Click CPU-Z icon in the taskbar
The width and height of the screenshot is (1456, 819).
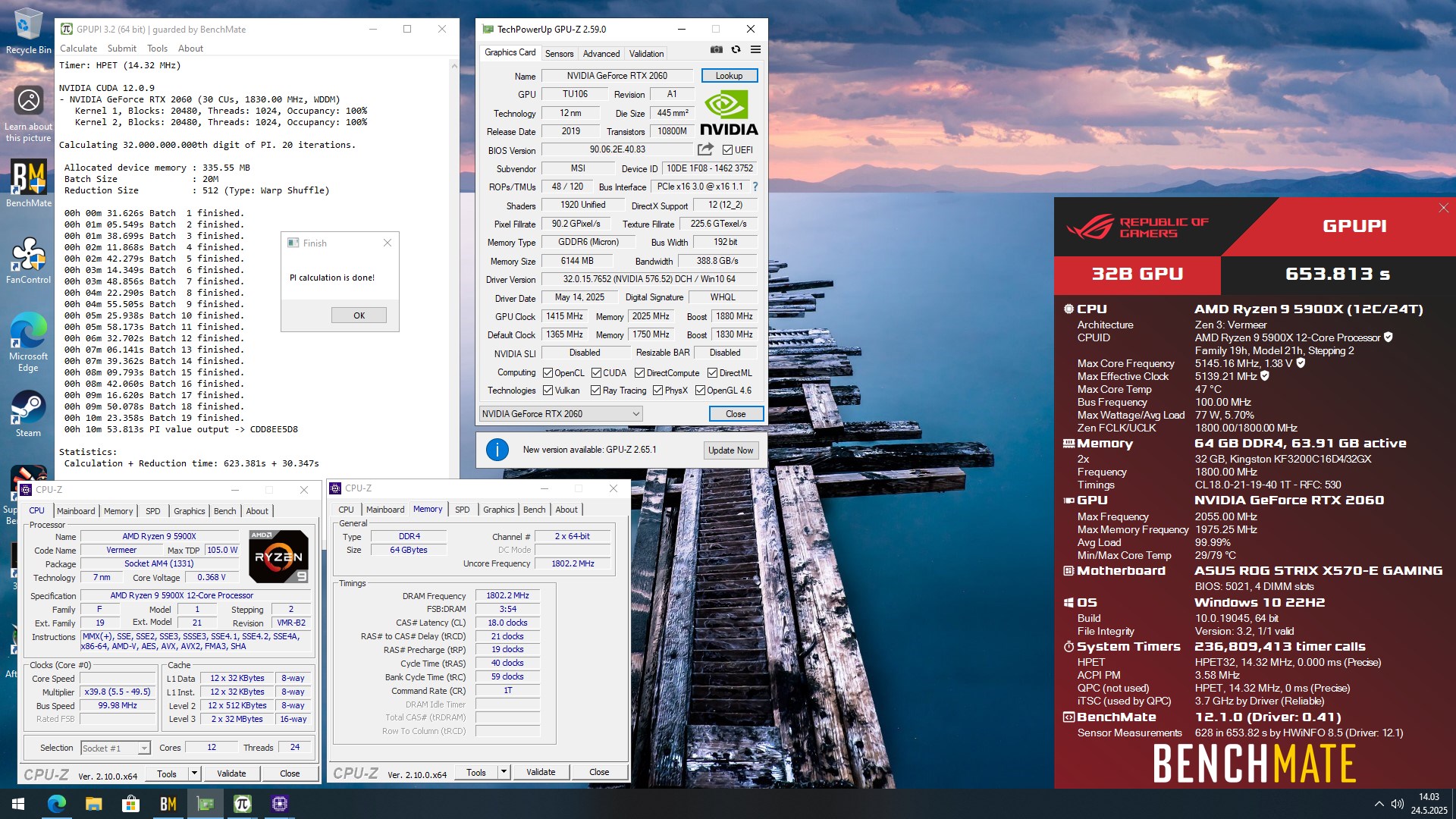point(279,804)
